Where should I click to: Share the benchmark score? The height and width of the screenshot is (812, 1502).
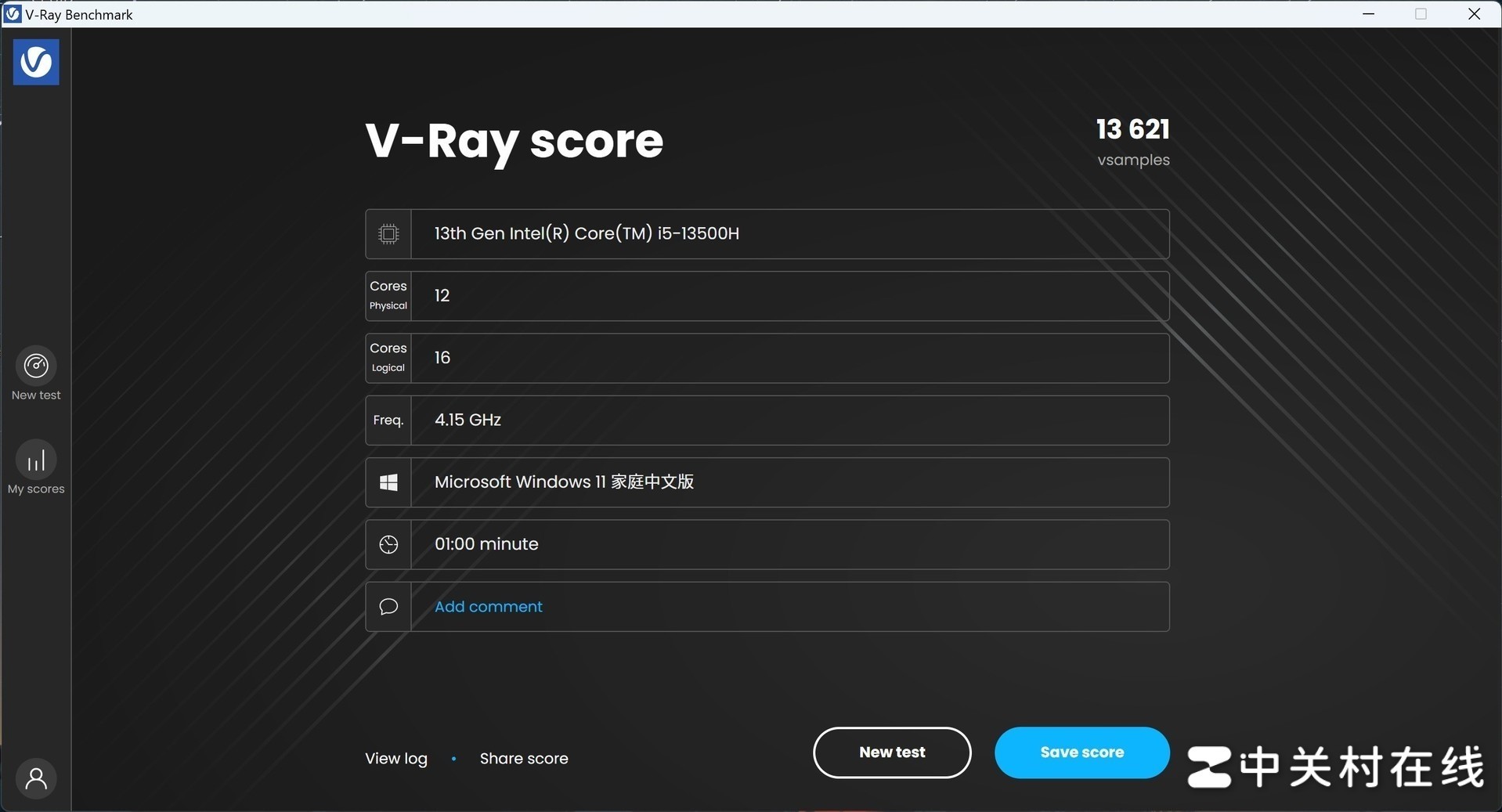coord(524,757)
